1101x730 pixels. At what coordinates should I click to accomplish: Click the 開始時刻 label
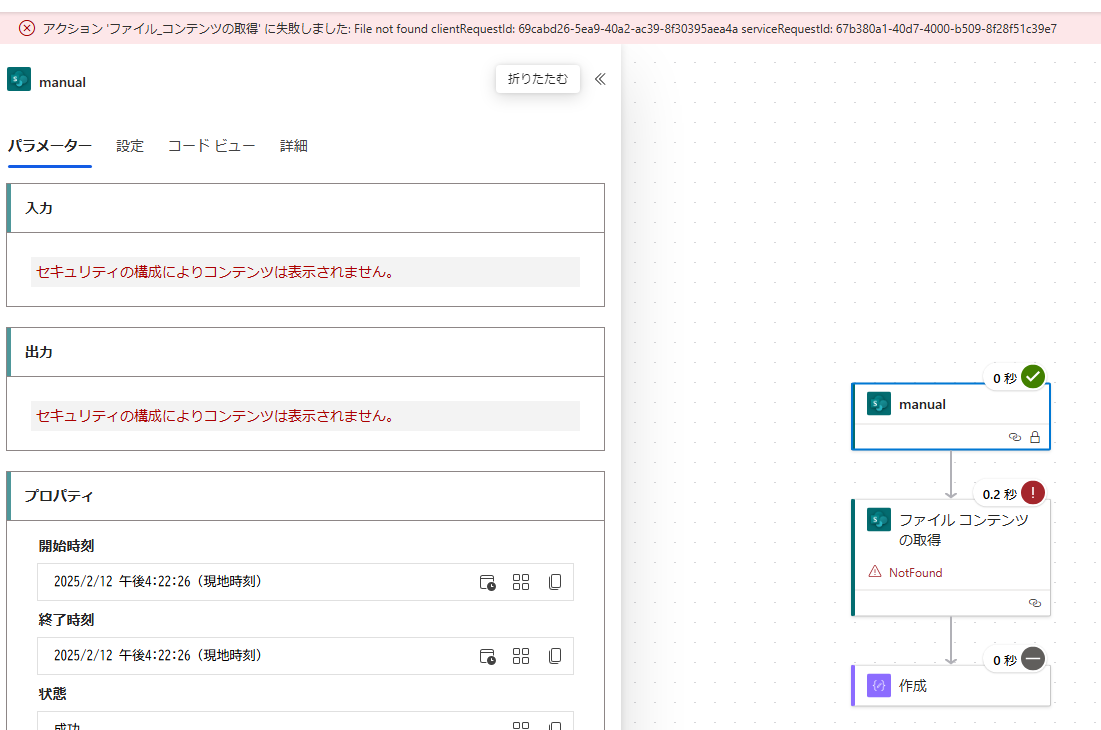(x=67, y=546)
